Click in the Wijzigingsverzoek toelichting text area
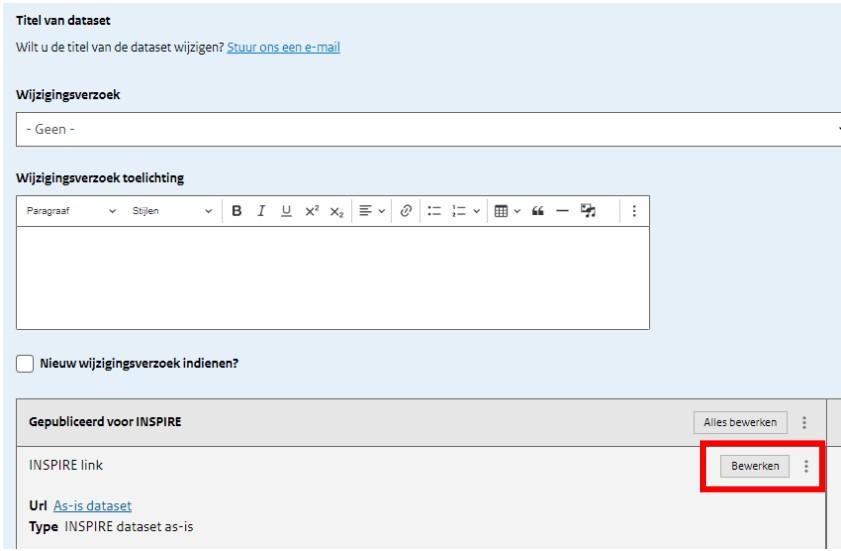Image resolution: width=841 pixels, height=551 pixels. coord(333,278)
